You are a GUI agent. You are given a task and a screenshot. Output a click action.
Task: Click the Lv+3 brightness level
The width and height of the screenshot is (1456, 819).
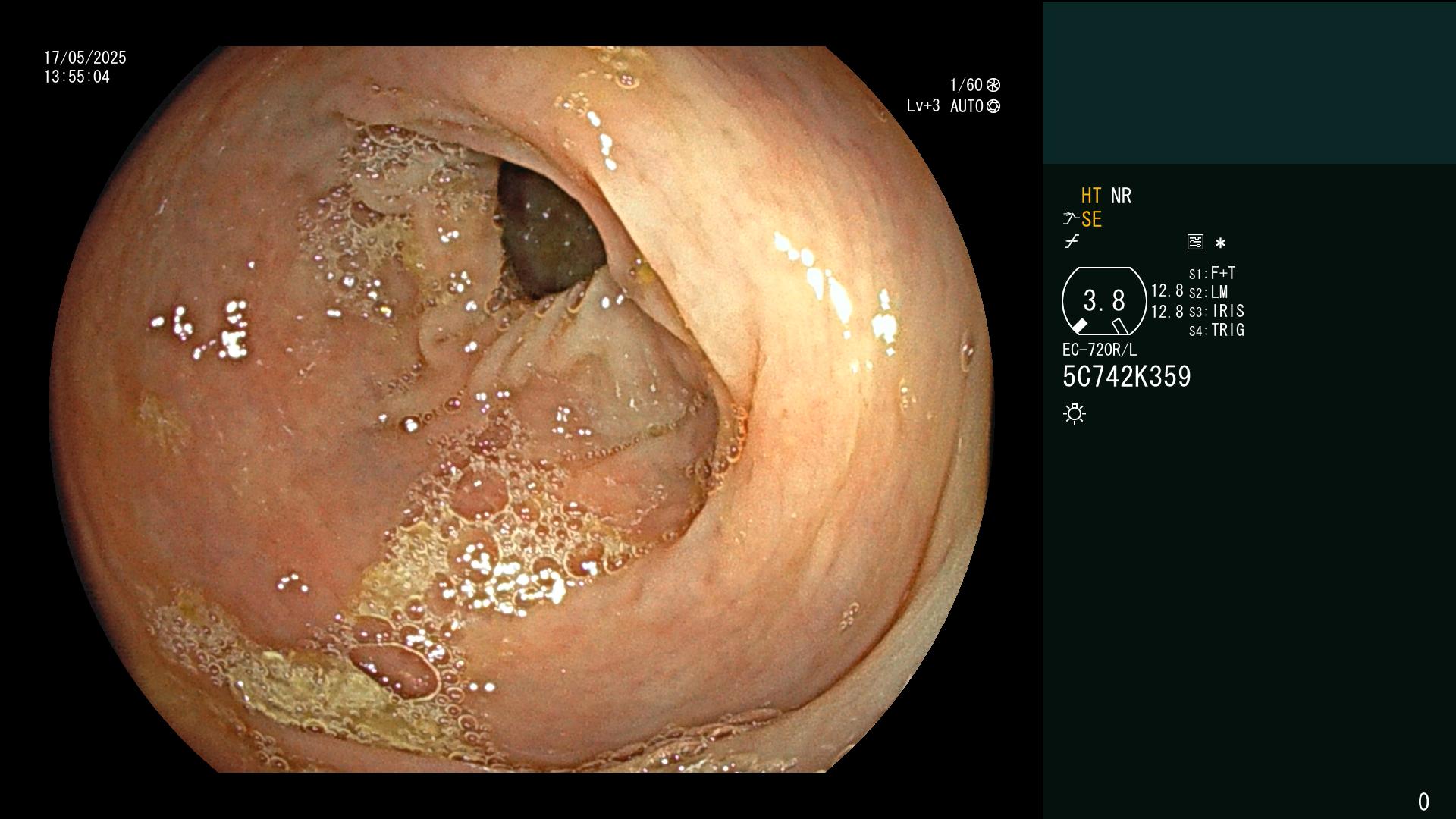click(x=923, y=106)
